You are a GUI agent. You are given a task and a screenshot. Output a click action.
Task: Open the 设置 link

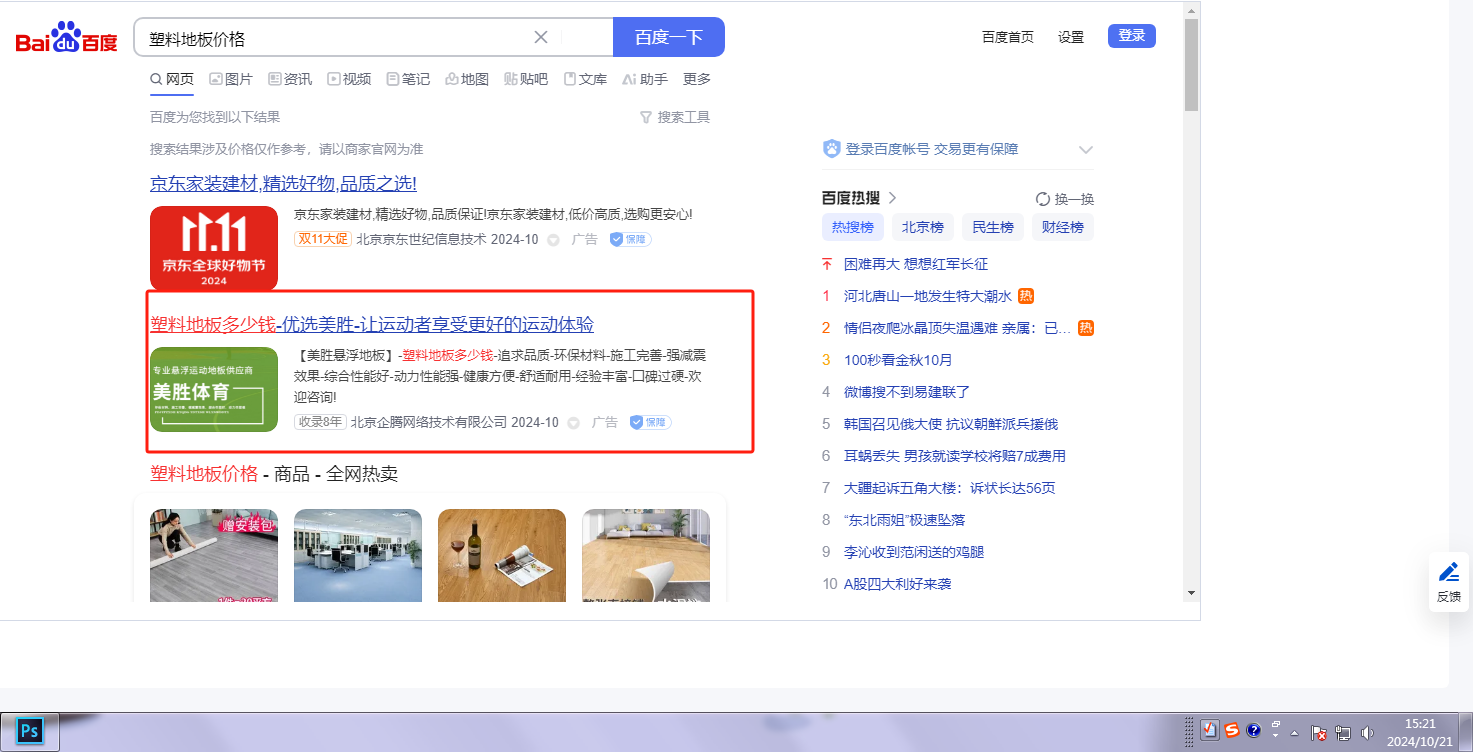(x=1071, y=37)
